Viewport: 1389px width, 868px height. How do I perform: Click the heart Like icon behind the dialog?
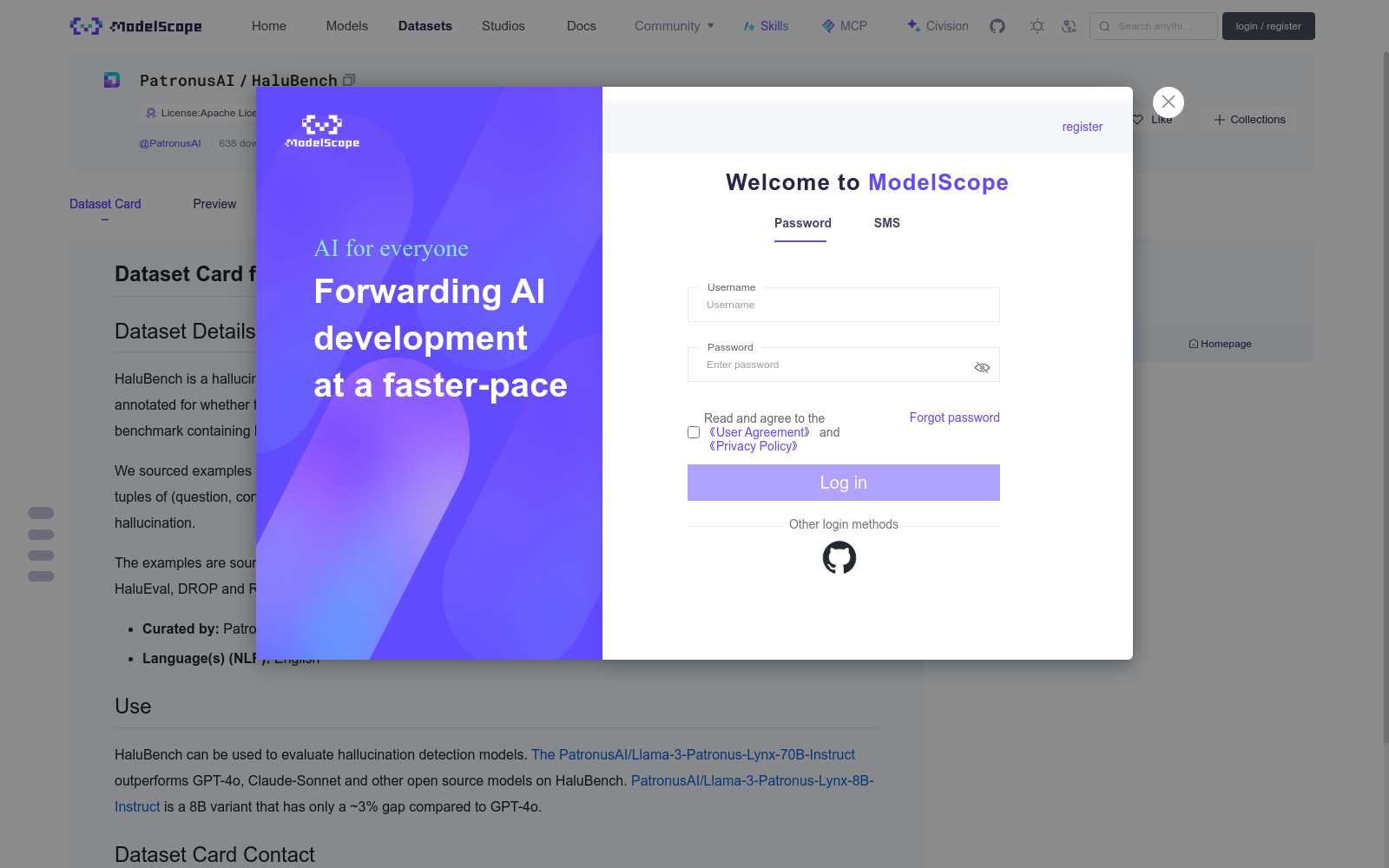1137,120
